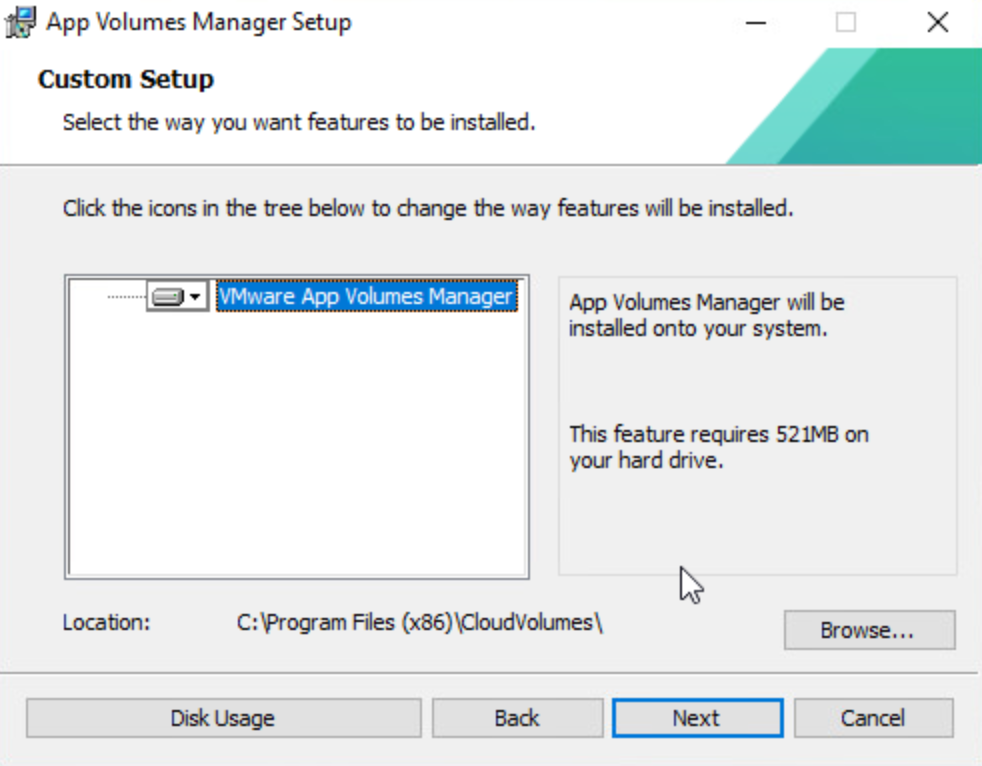Click the empty area of the feature tree

[296, 450]
